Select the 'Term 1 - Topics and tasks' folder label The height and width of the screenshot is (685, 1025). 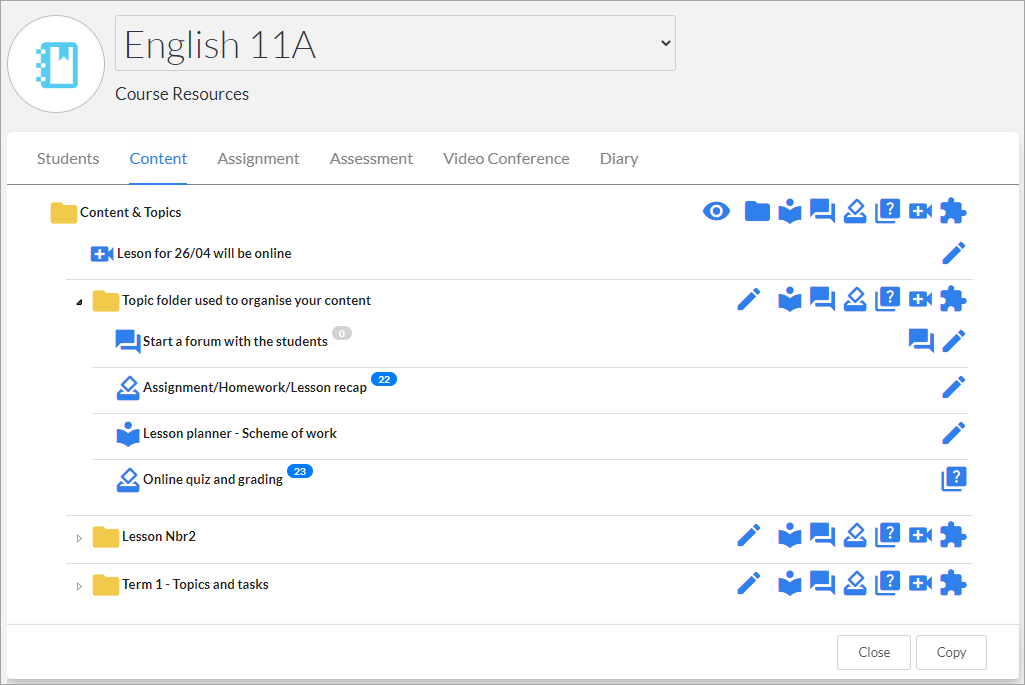195,584
